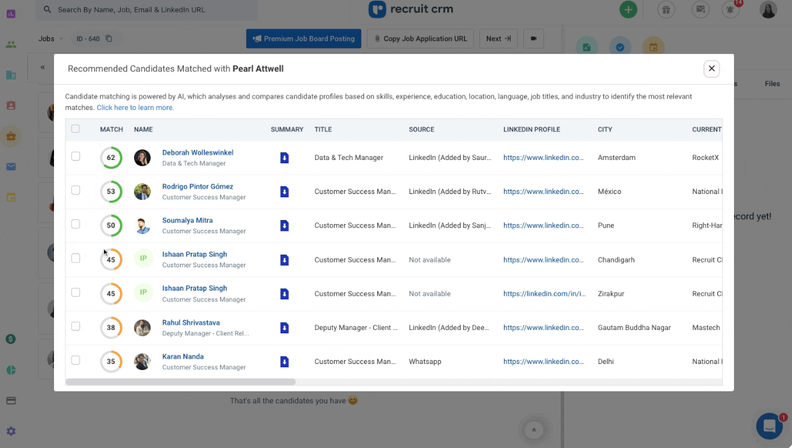Image resolution: width=792 pixels, height=448 pixels.
Task: Open Rodrigo Pintor Gómez candidate profile
Action: tap(197, 186)
